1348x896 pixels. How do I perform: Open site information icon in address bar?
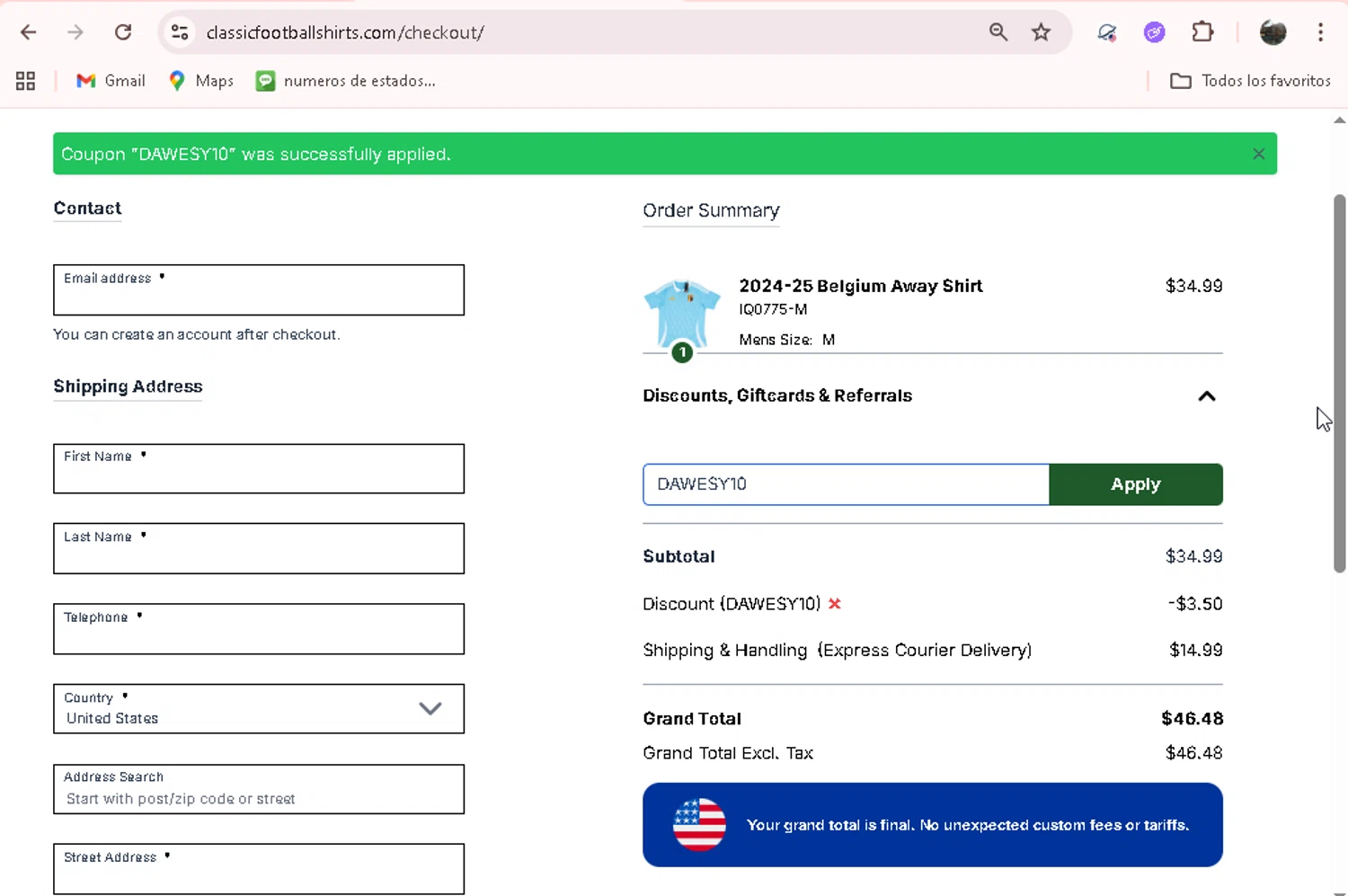click(x=180, y=32)
